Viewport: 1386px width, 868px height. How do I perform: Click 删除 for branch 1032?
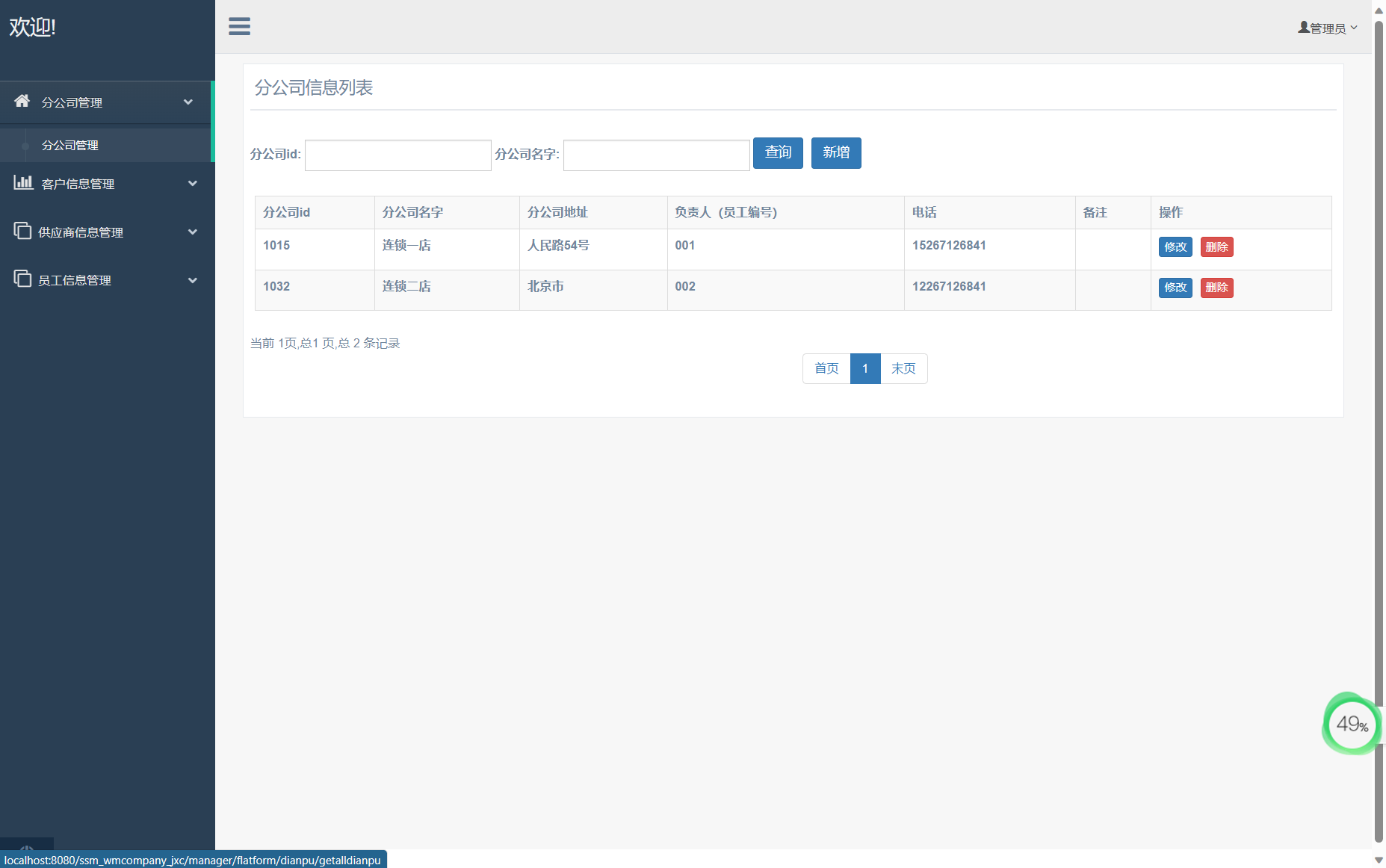pos(1216,288)
